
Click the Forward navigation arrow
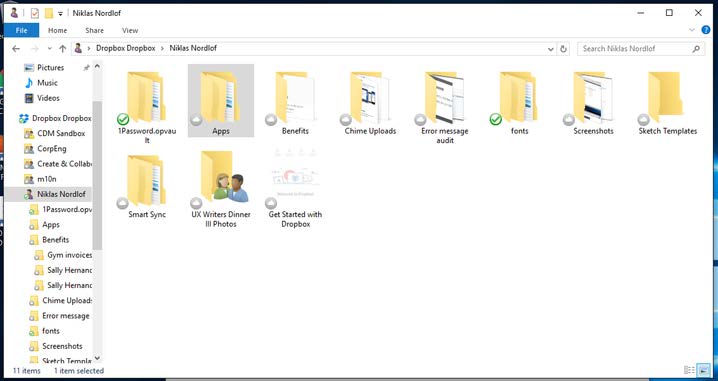(x=34, y=49)
